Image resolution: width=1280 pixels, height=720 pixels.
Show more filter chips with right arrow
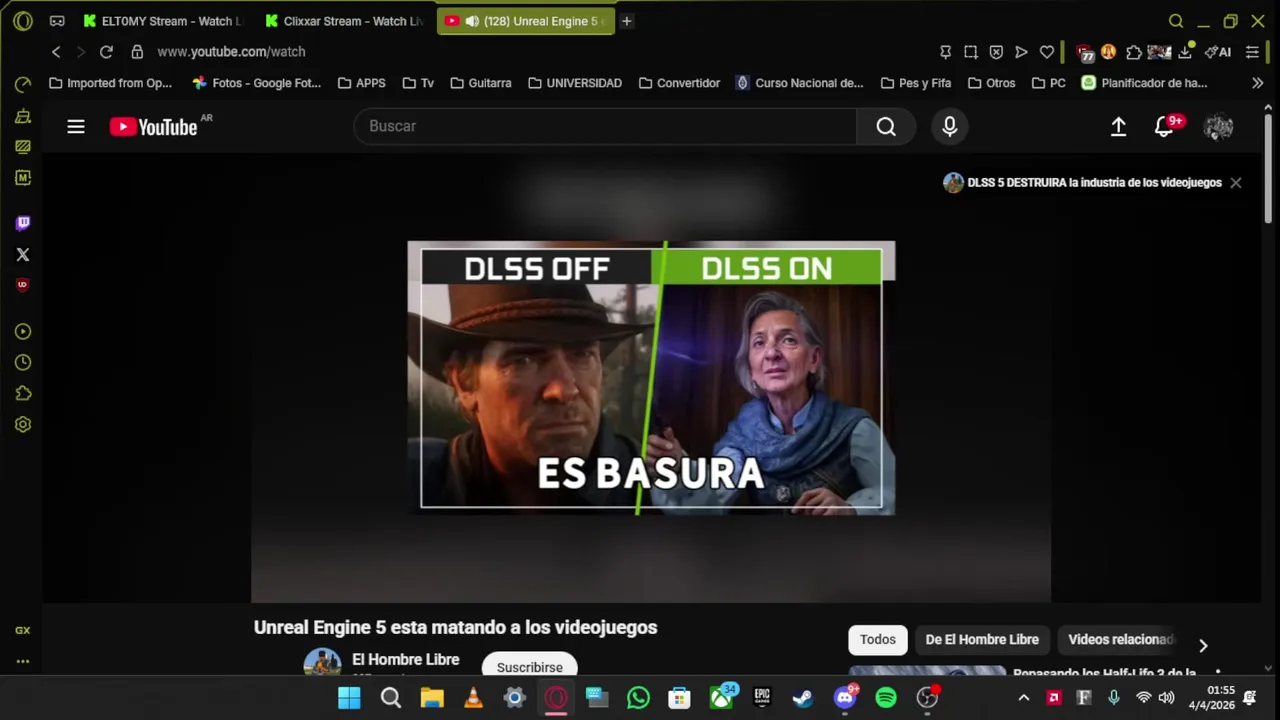(1203, 645)
